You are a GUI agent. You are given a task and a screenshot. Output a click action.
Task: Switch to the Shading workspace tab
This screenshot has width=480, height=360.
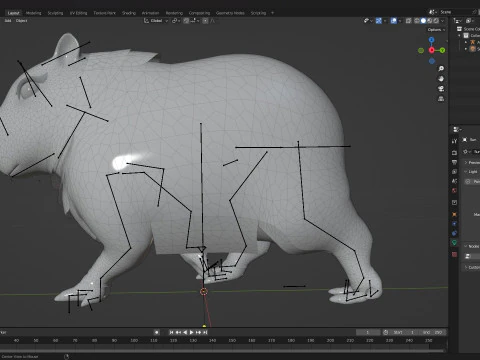pos(129,13)
